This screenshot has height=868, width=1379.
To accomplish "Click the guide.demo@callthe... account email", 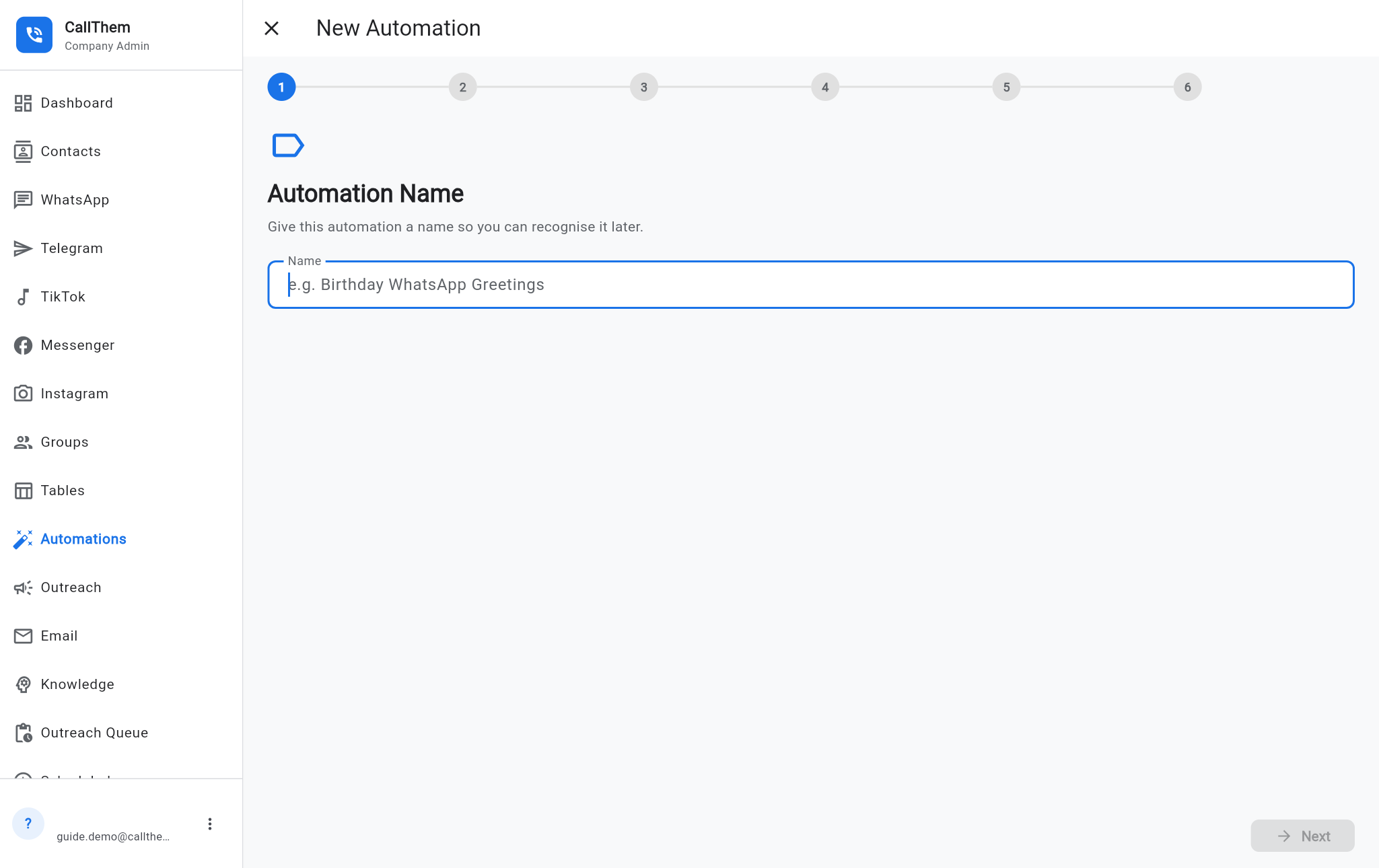I will click(113, 836).
